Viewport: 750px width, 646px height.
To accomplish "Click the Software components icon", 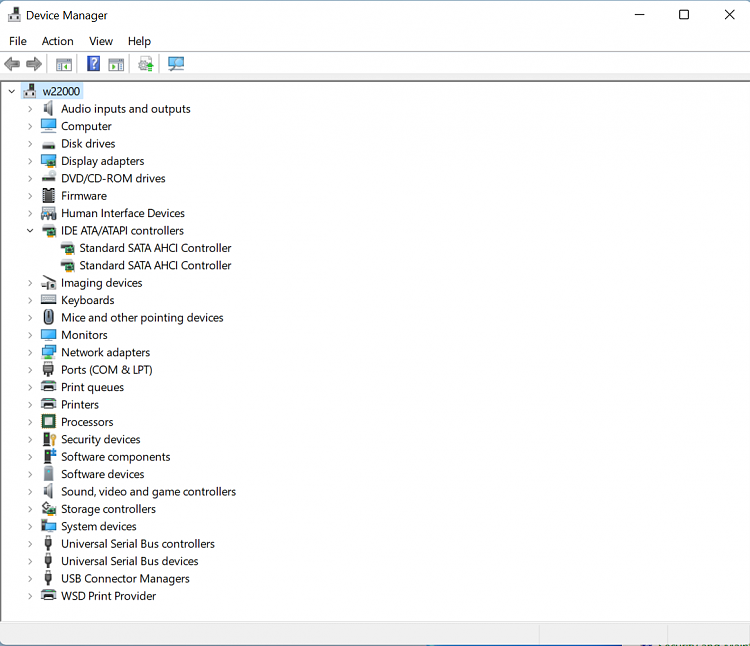I will (49, 456).
